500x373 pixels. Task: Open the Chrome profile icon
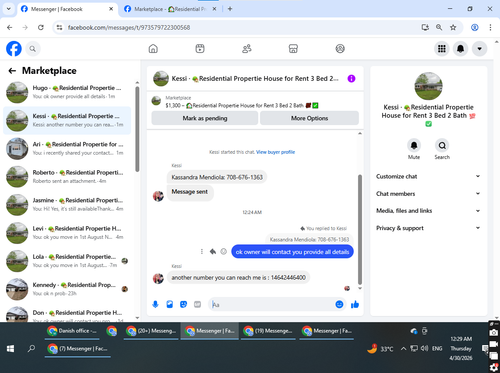pyautogui.click(x=475, y=27)
